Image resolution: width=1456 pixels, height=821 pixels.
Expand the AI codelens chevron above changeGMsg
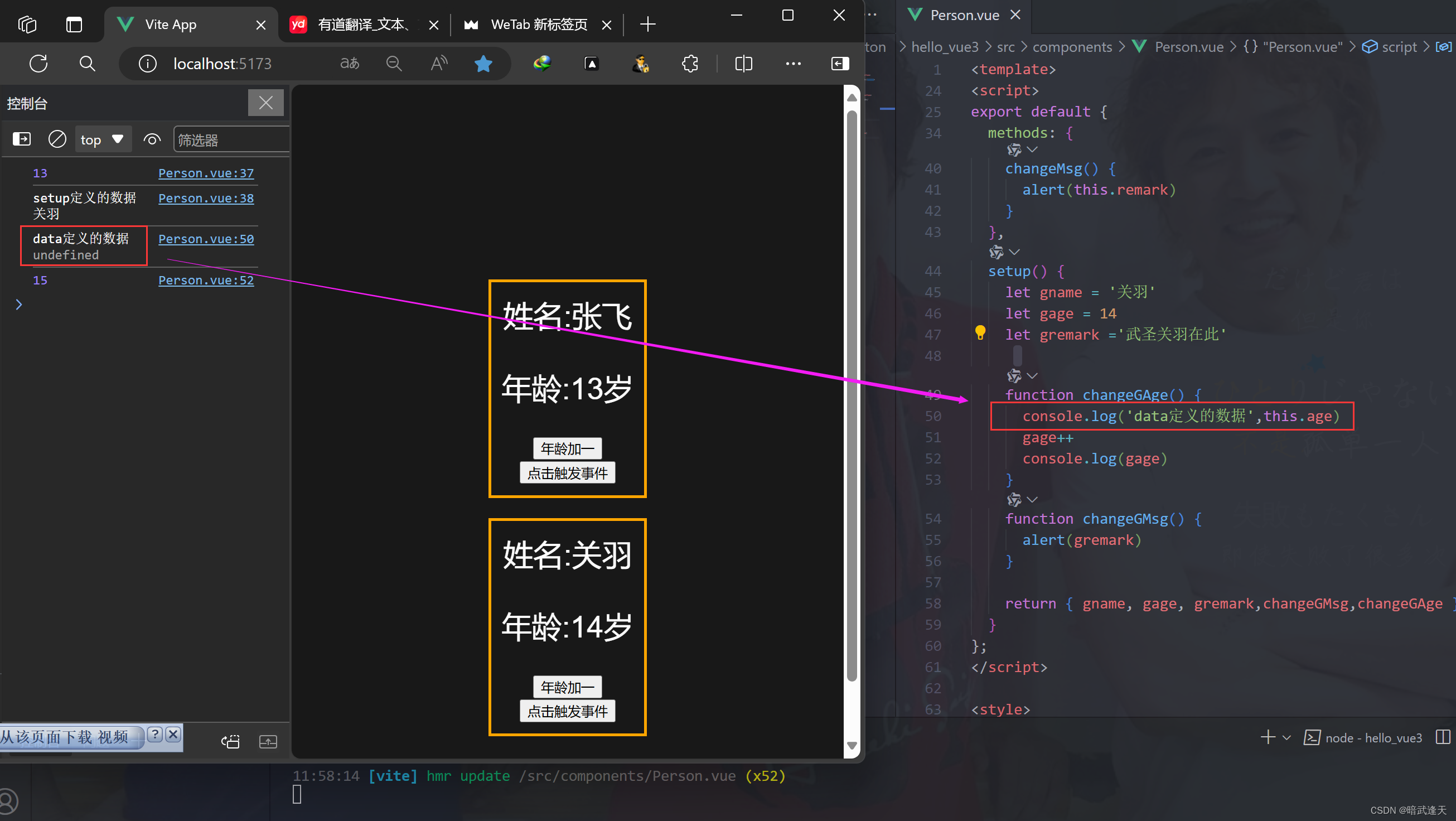pos(1032,499)
